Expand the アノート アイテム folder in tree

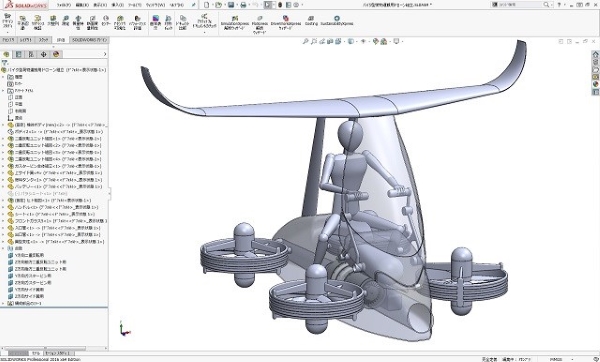pyautogui.click(x=3, y=91)
